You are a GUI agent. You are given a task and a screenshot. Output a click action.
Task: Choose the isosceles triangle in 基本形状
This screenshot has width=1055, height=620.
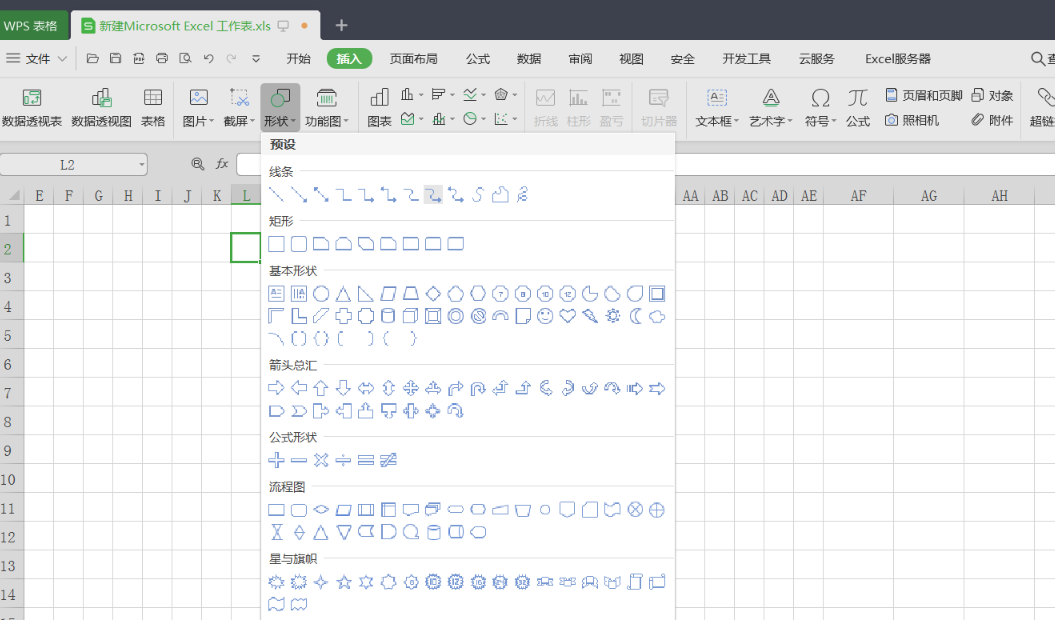tap(343, 294)
